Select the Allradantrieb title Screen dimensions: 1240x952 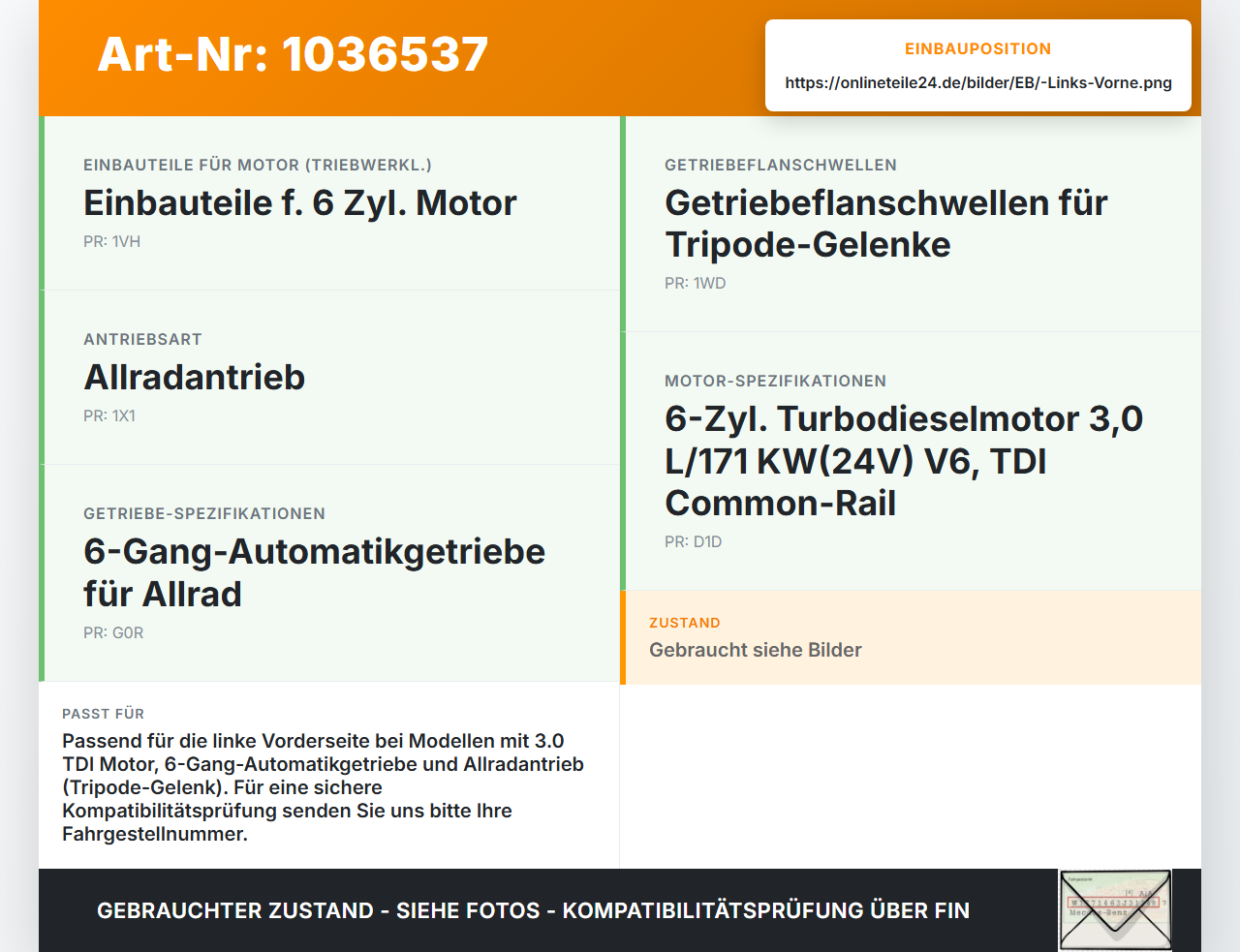pyautogui.click(x=195, y=378)
